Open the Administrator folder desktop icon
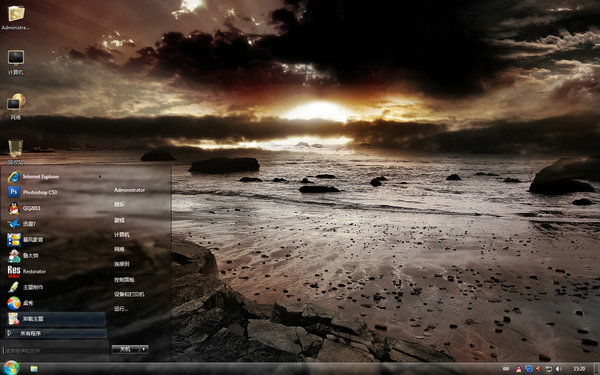The height and width of the screenshot is (375, 600). [15, 18]
